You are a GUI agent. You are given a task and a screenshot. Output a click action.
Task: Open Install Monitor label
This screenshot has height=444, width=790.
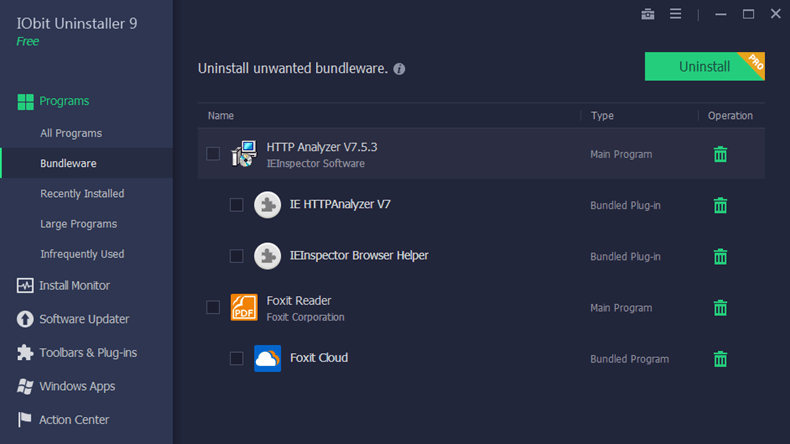tap(75, 286)
